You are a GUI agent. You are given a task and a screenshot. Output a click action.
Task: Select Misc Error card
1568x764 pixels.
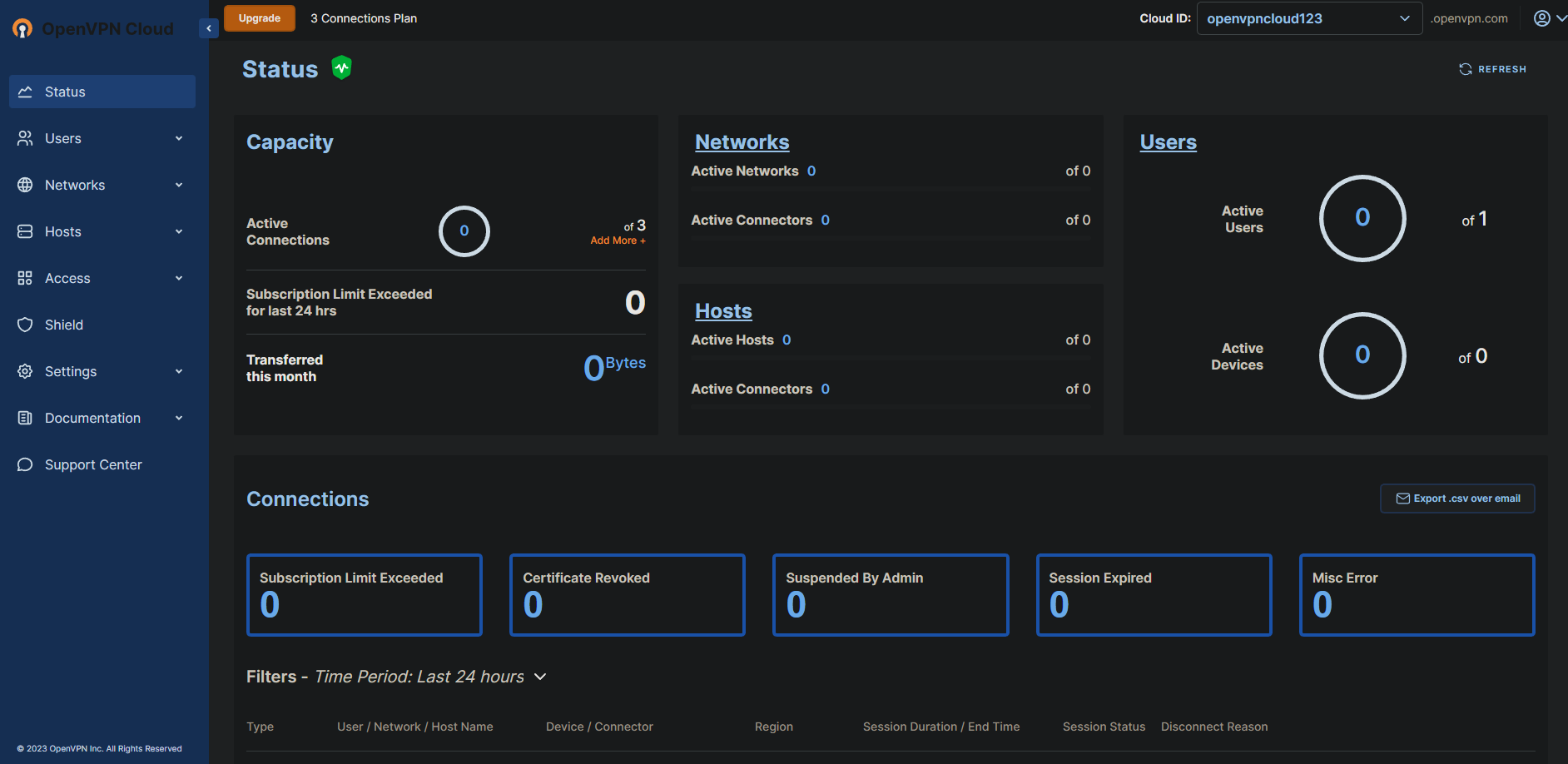pos(1417,595)
